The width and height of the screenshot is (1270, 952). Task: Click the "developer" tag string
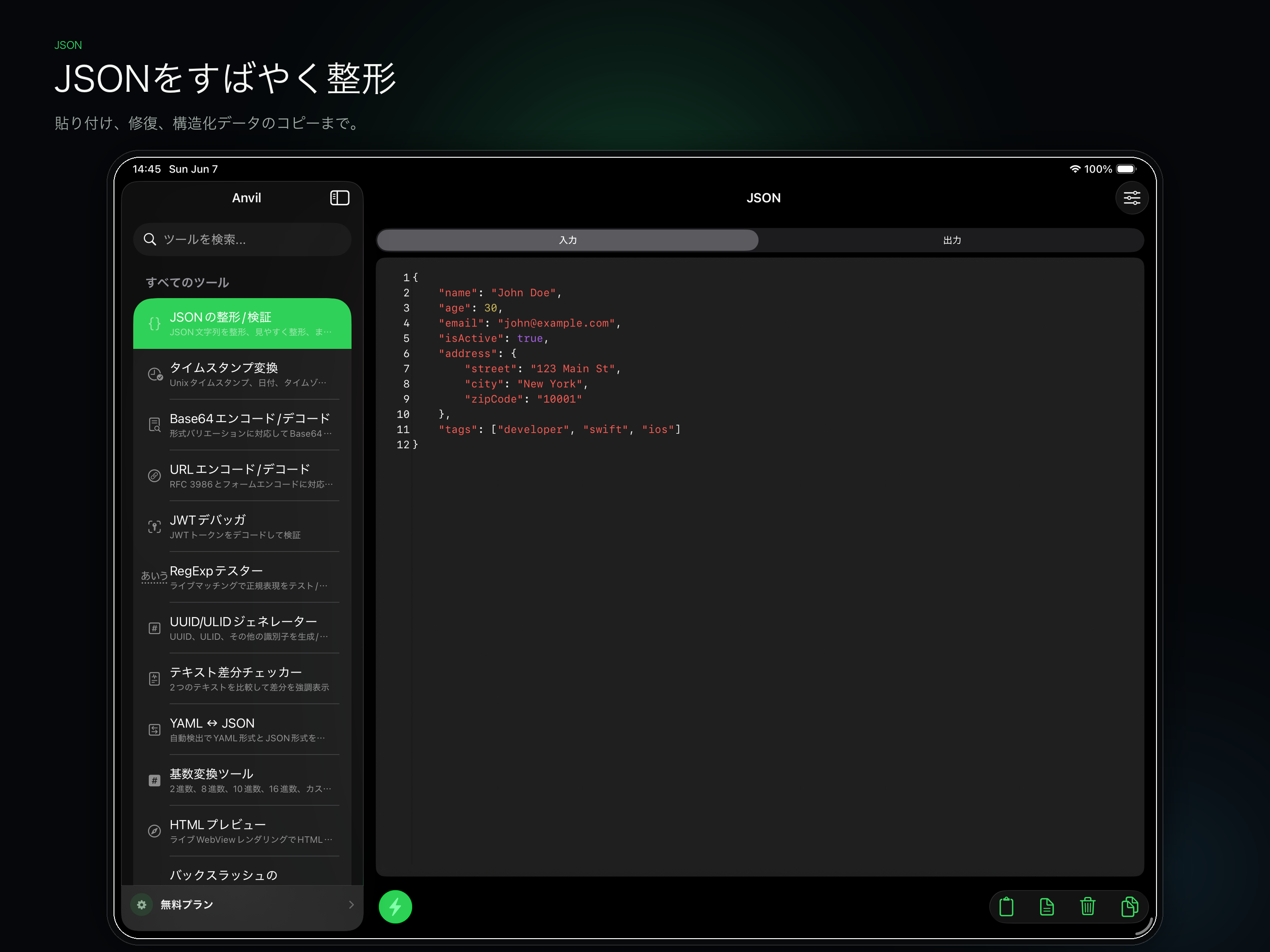pos(534,430)
